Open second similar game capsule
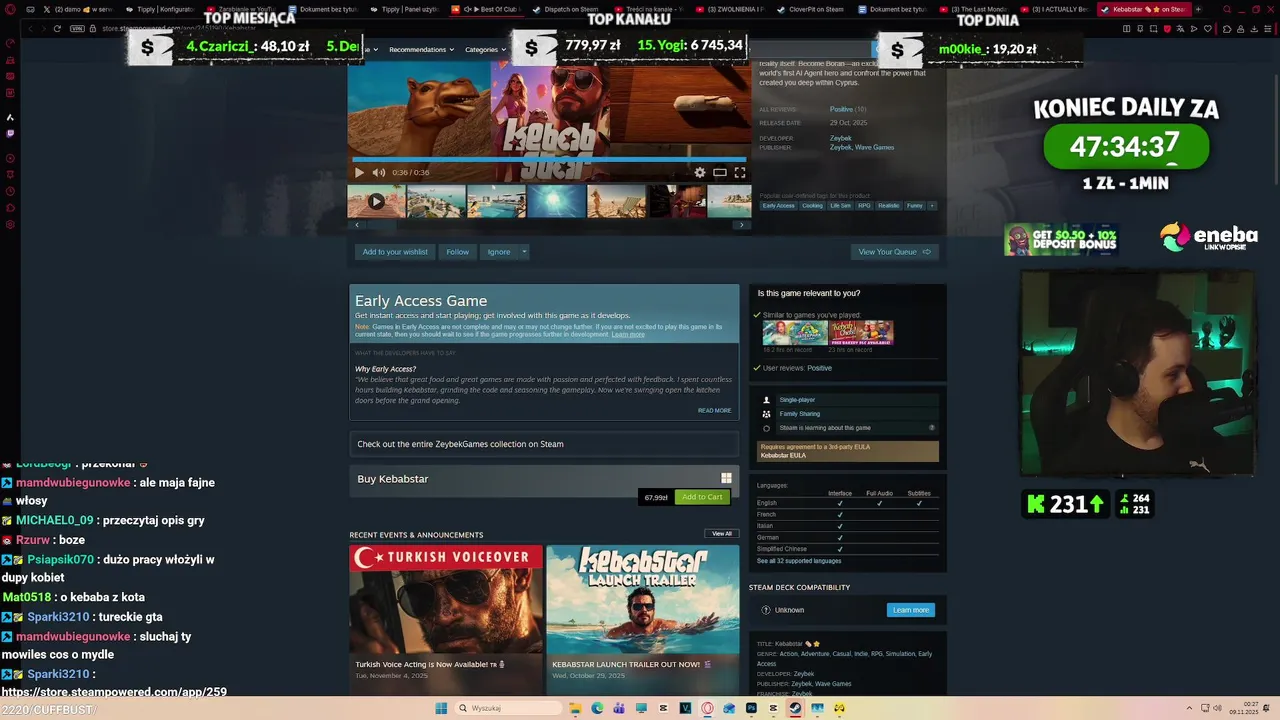 tap(861, 332)
